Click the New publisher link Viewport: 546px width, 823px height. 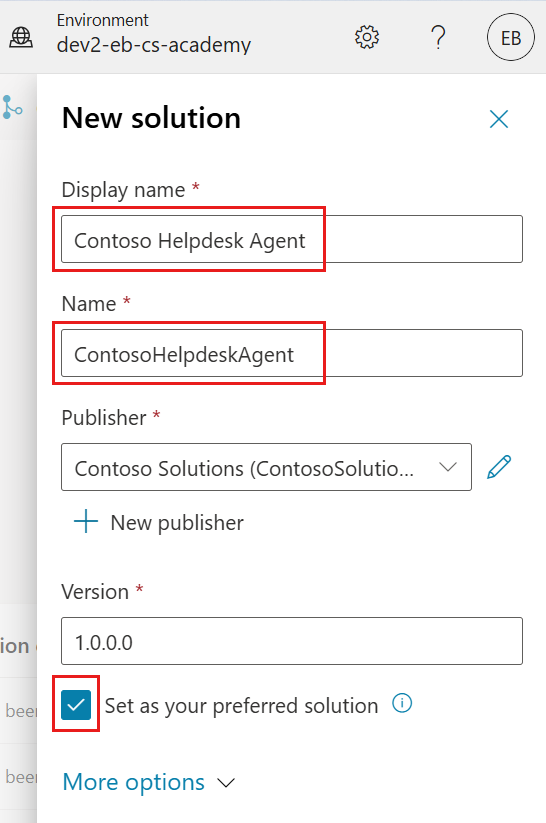click(177, 523)
